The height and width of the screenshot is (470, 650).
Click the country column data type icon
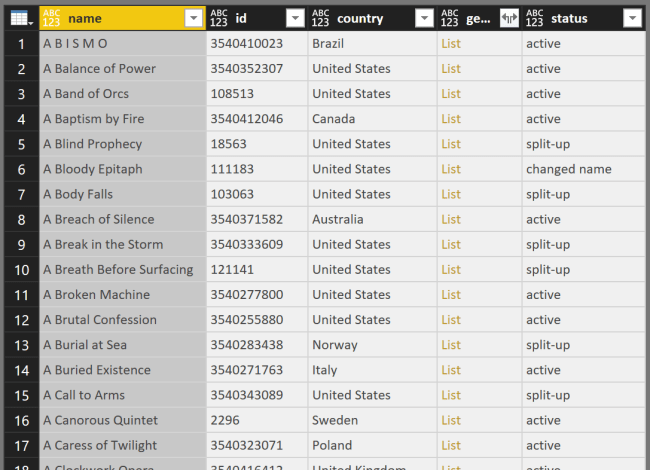coord(321,18)
